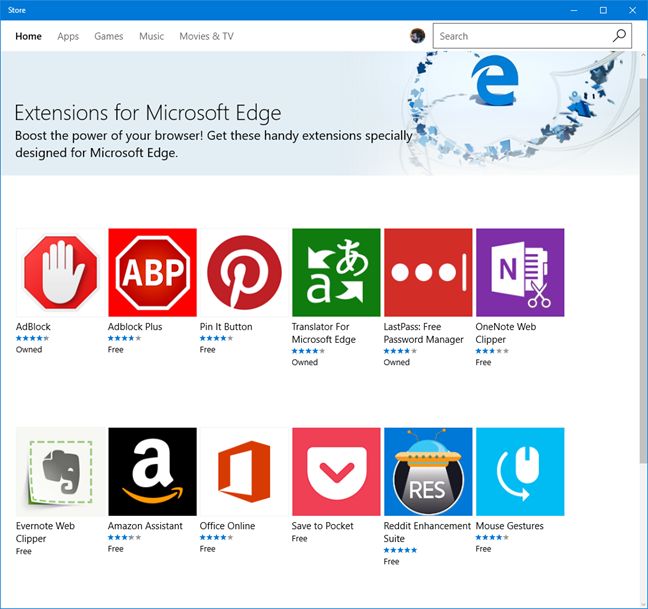648x609 pixels.
Task: Click the OneNote Web Clipper star rating
Action: point(492,351)
